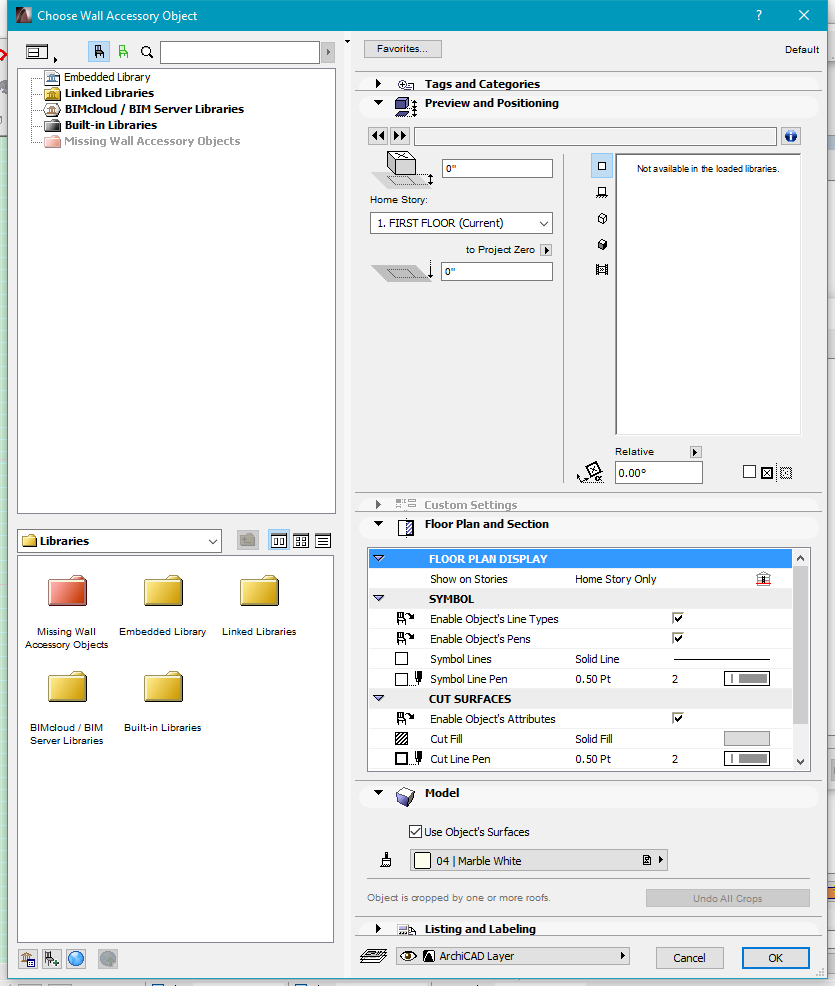The width and height of the screenshot is (835, 986).
Task: Click the next object double-arrow button
Action: 399,136
